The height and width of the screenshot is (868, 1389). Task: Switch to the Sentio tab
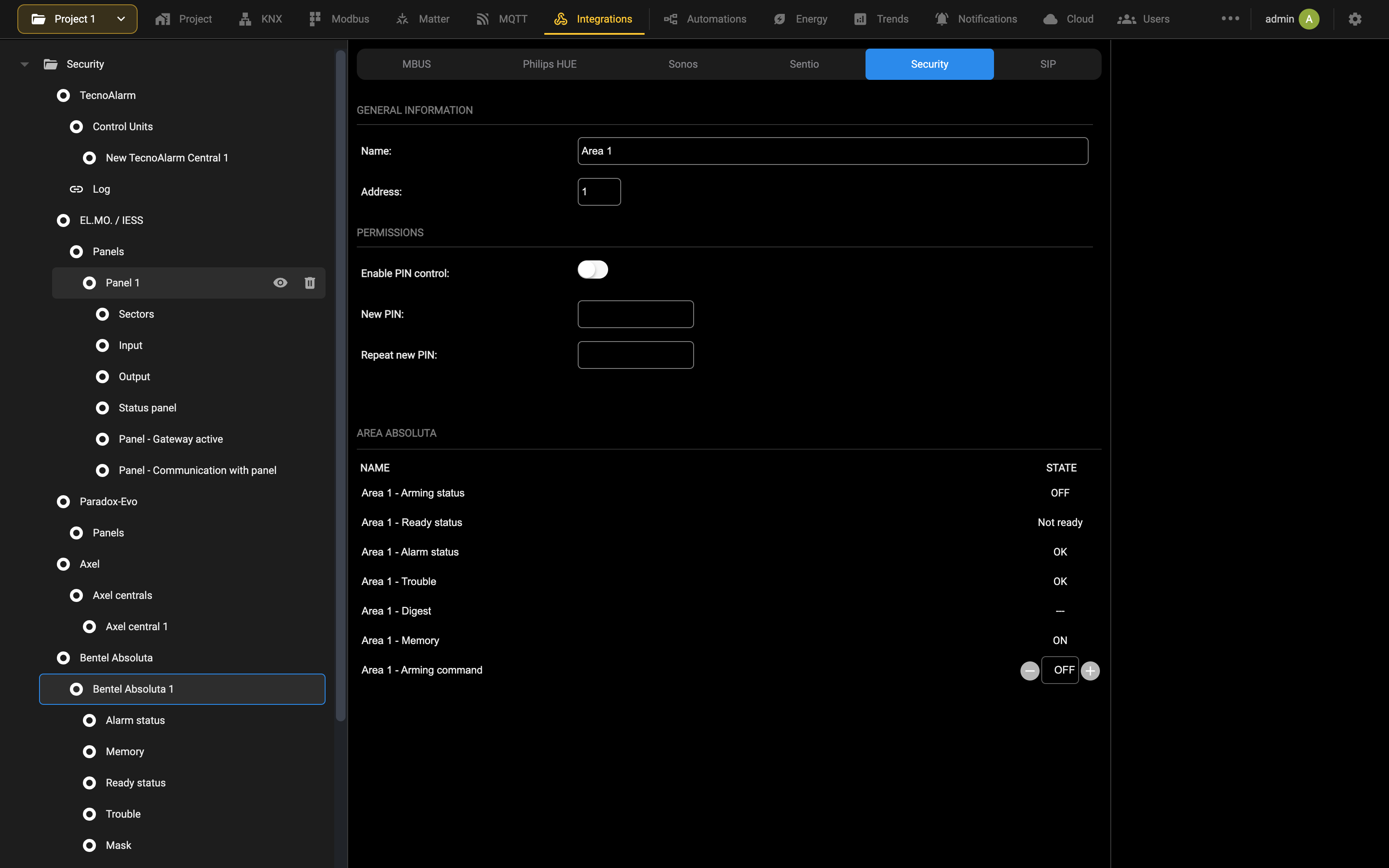(803, 64)
